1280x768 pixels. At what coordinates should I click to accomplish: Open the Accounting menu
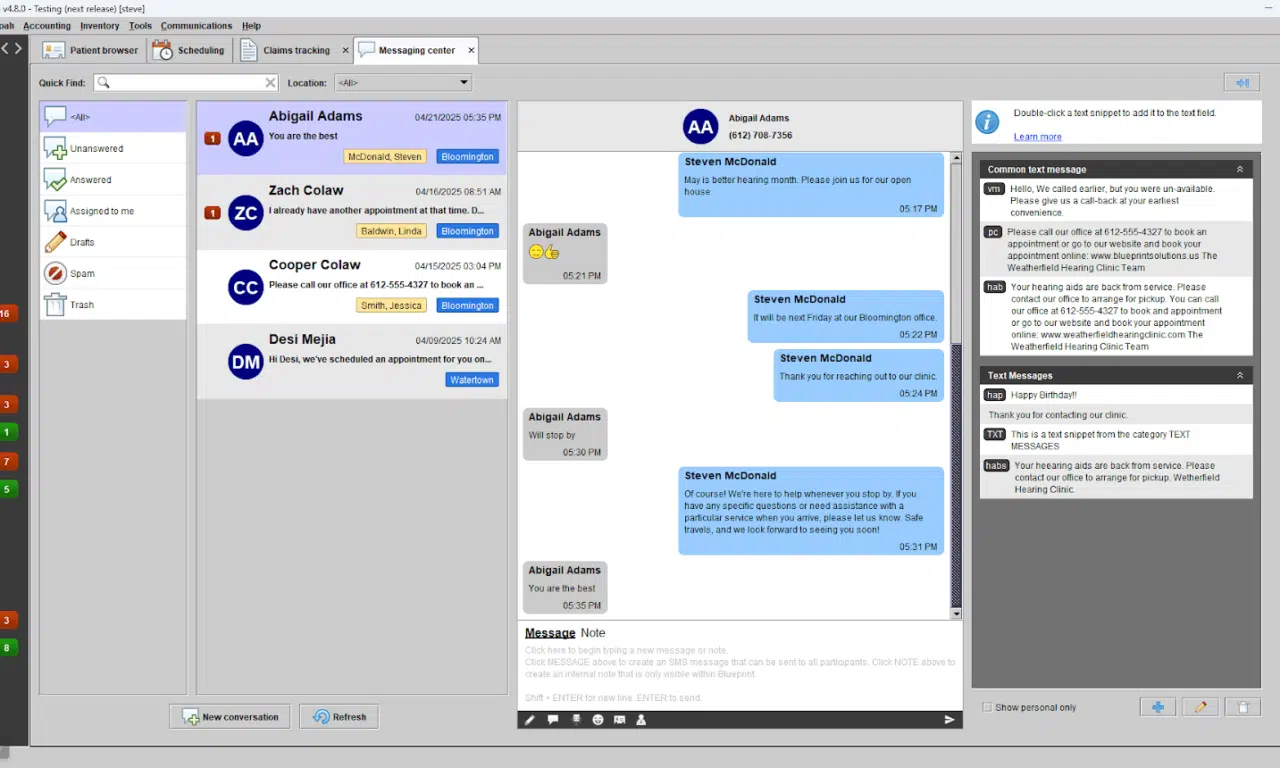47,25
